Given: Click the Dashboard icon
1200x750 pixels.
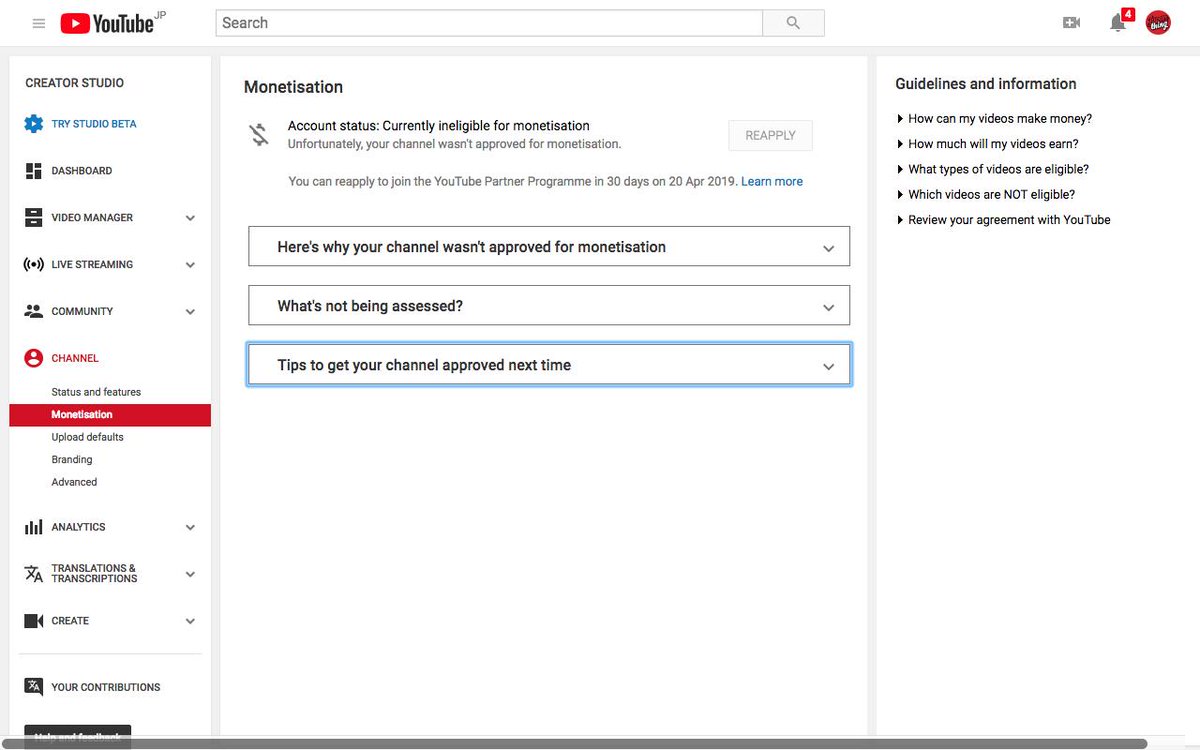Looking at the screenshot, I should pos(34,171).
